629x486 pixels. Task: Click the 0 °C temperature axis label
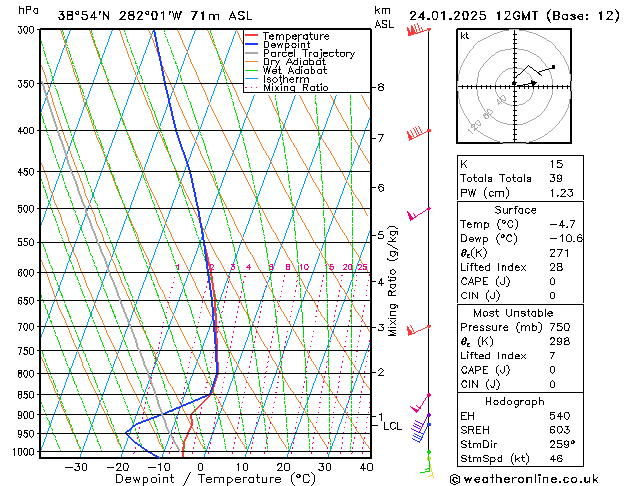pos(200,467)
